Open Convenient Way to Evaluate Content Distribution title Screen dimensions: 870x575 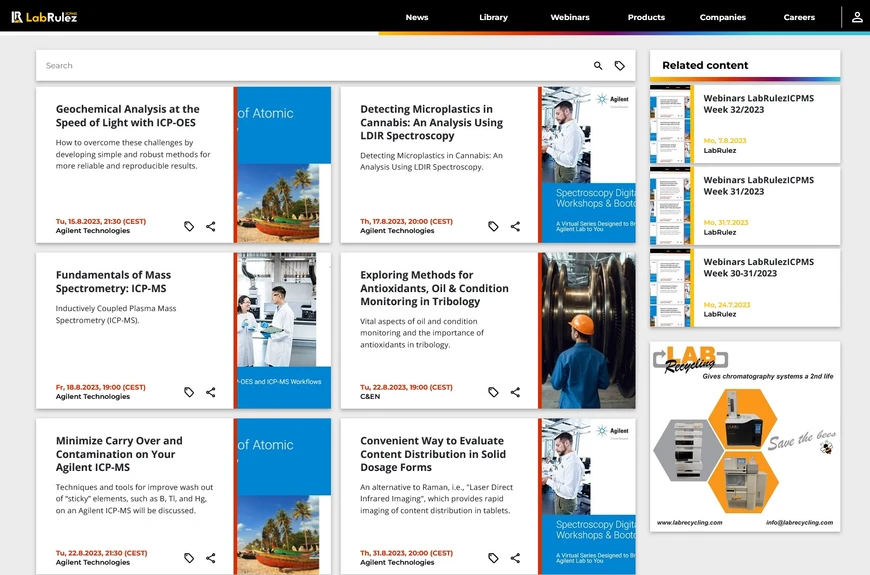click(x=433, y=453)
